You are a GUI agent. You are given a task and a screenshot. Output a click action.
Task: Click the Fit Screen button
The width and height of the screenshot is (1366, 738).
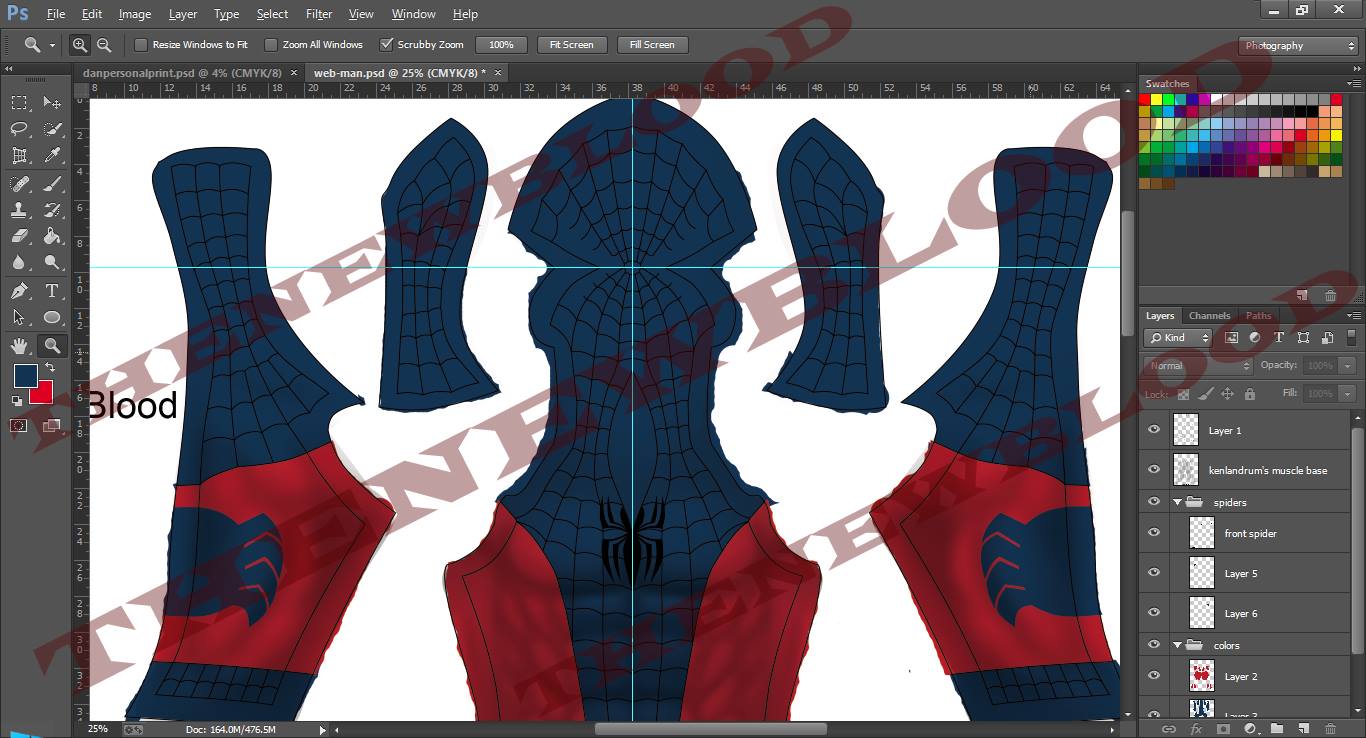pos(572,45)
